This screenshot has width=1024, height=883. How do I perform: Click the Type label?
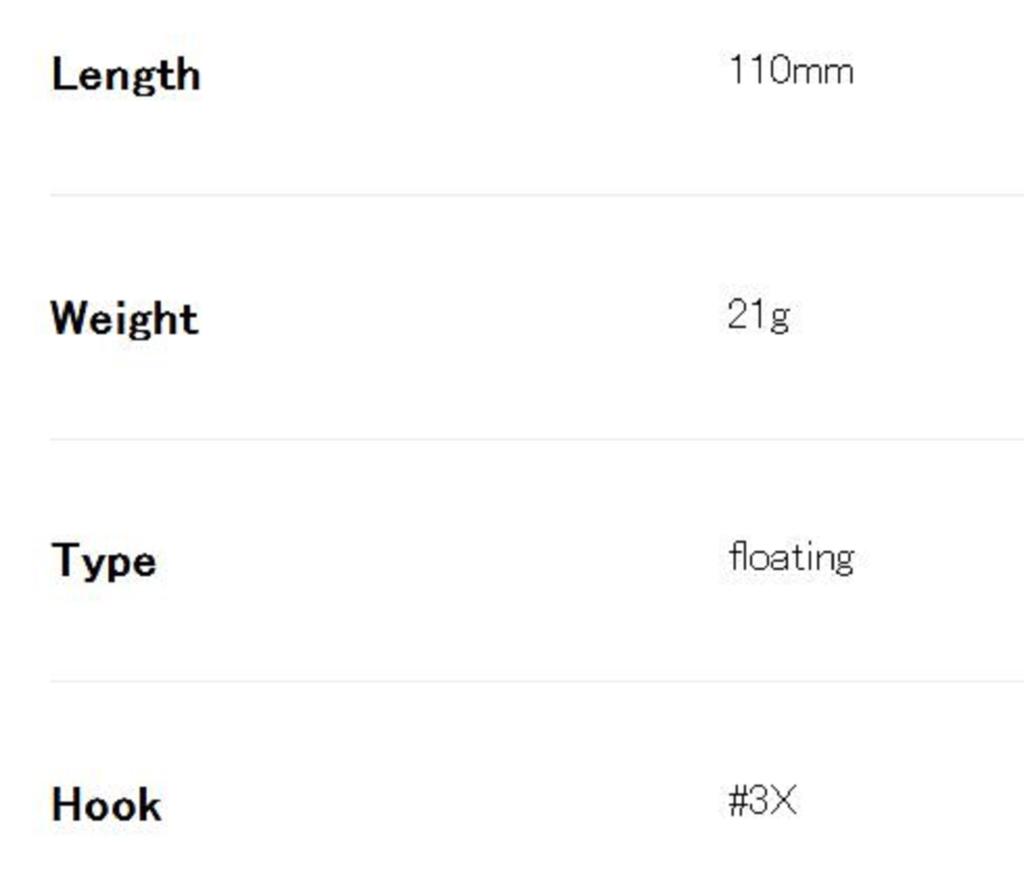coord(103,561)
